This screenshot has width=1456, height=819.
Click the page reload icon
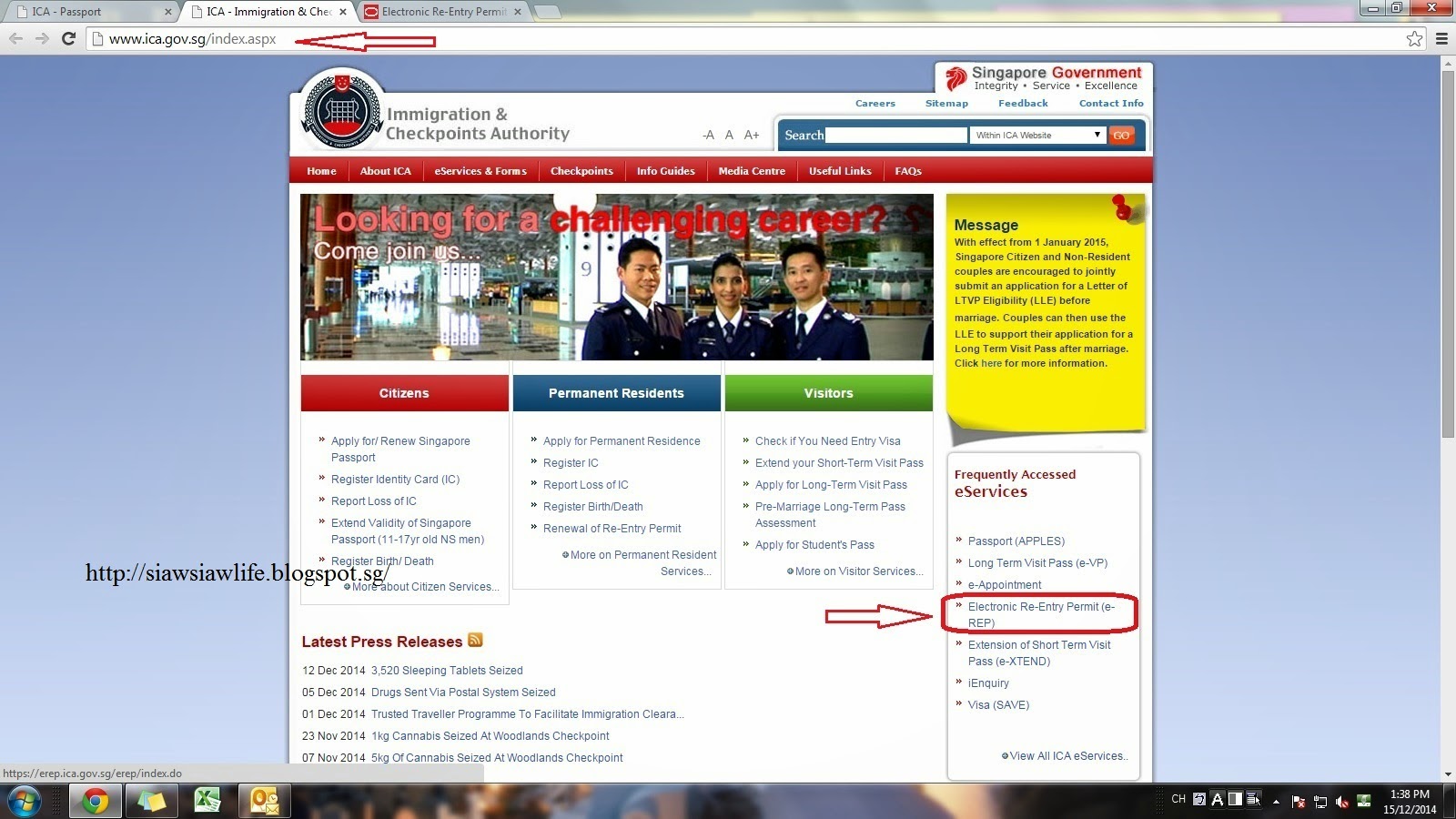67,39
